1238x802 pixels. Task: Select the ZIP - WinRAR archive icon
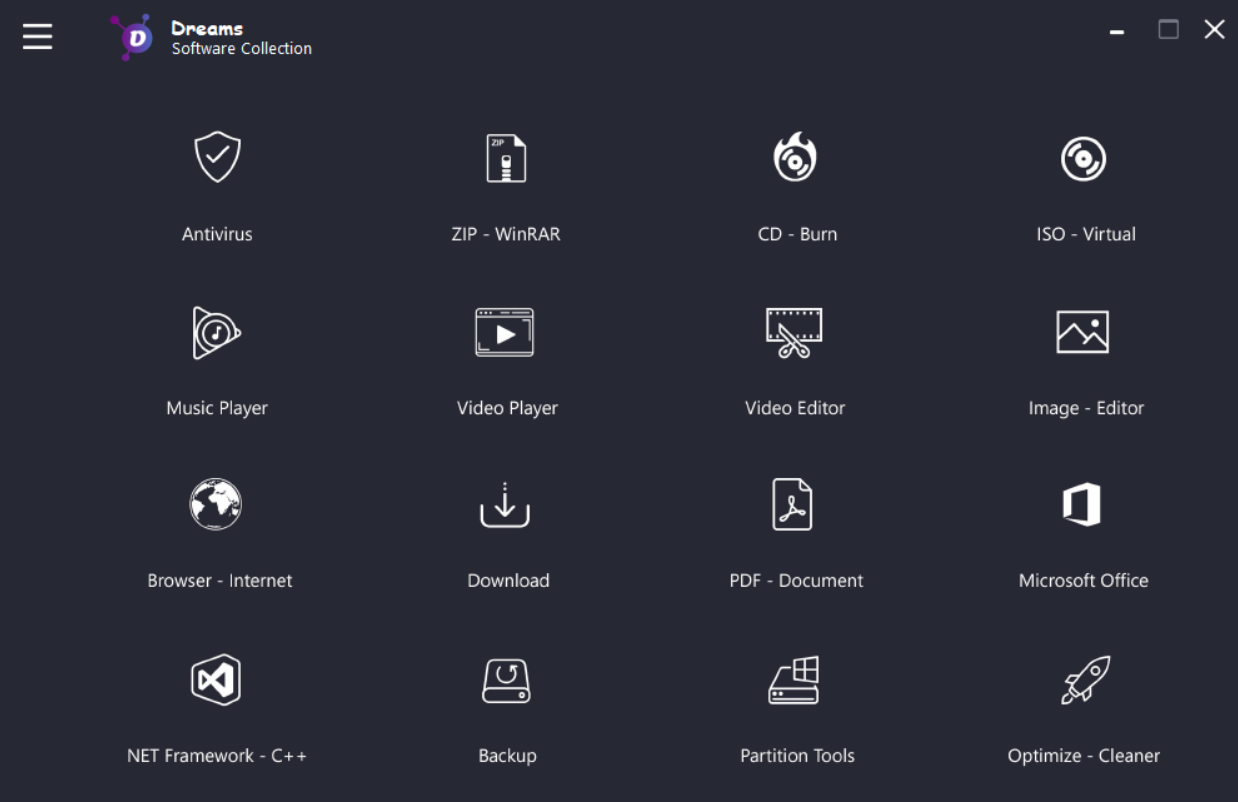click(x=506, y=158)
